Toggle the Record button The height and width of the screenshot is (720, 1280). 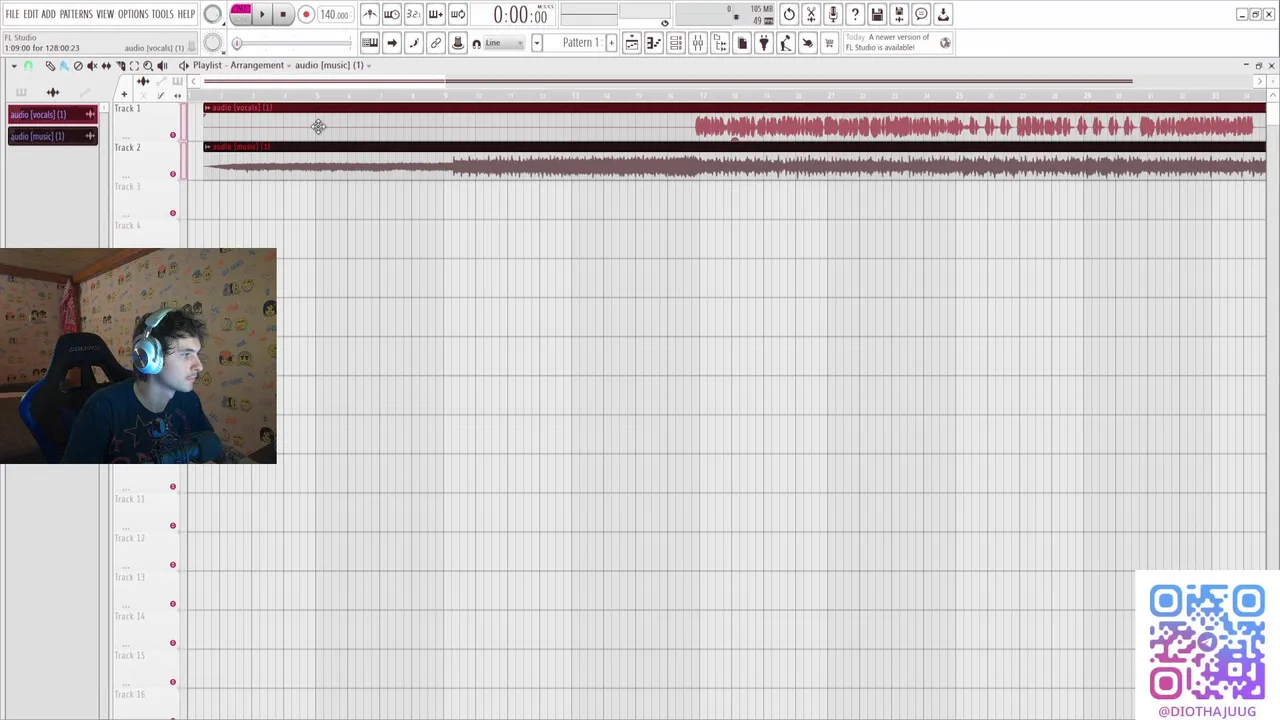point(306,15)
